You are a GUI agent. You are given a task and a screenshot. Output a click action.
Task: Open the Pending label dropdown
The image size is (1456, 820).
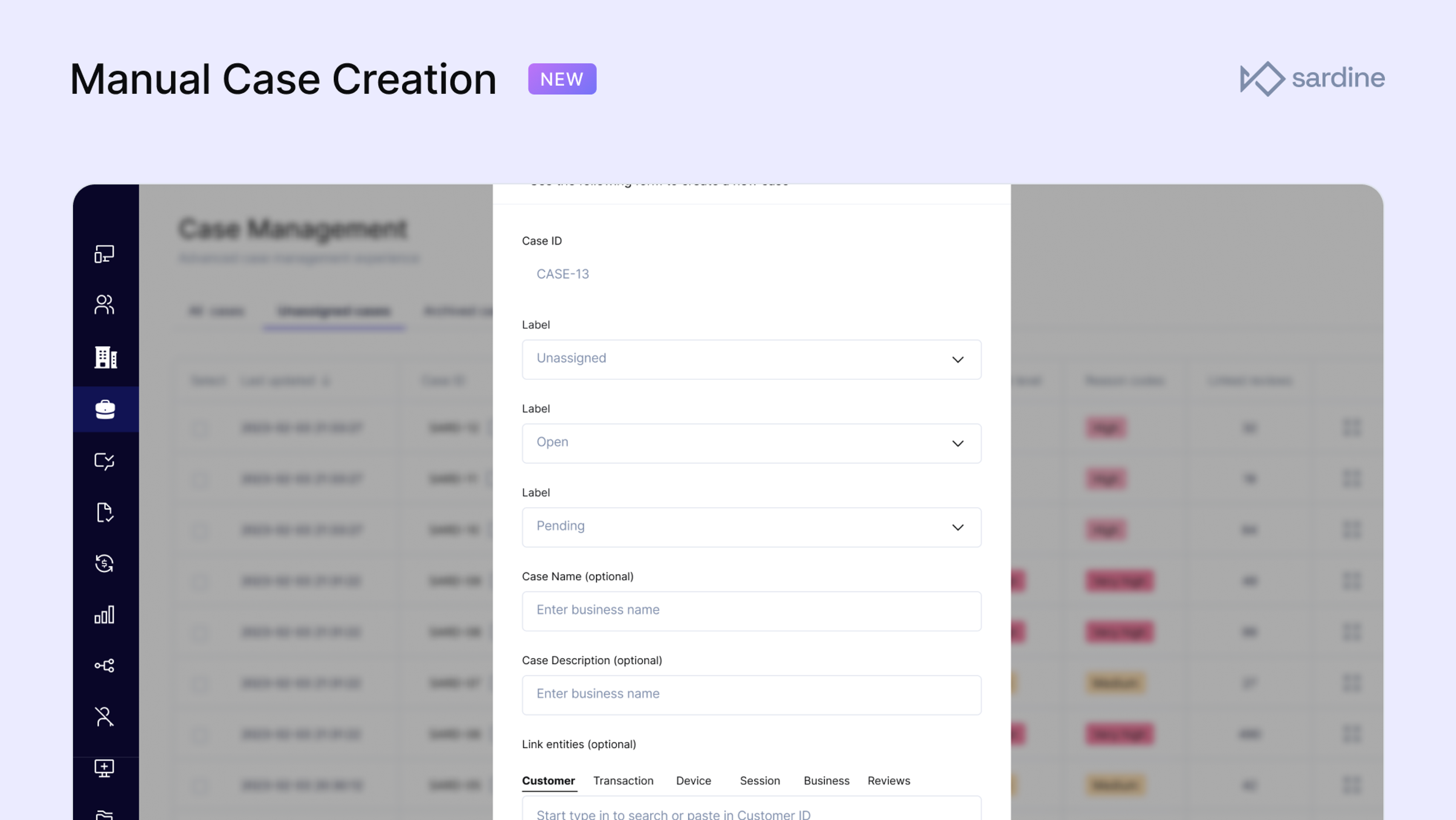(x=751, y=527)
